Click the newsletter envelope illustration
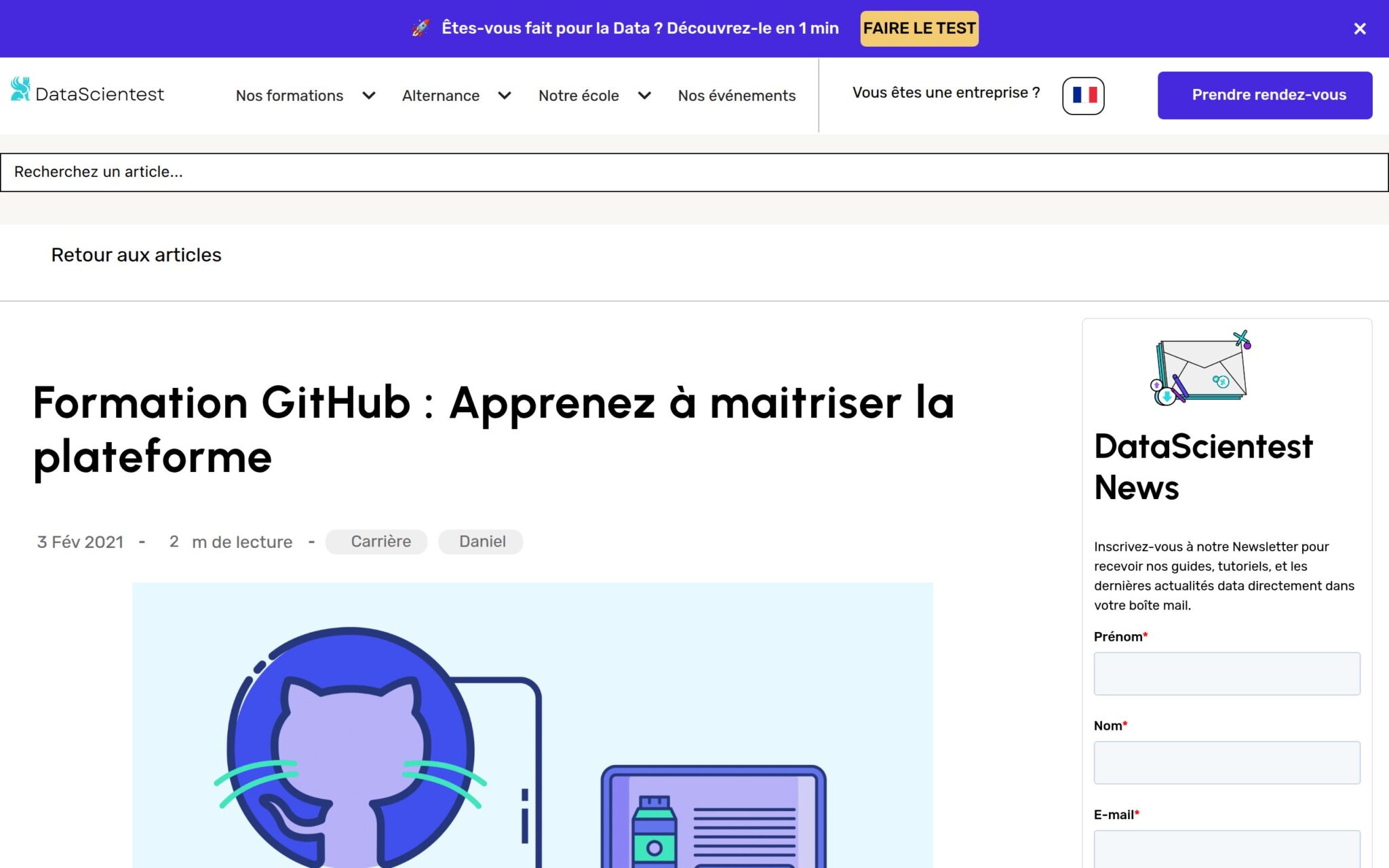 click(x=1200, y=368)
